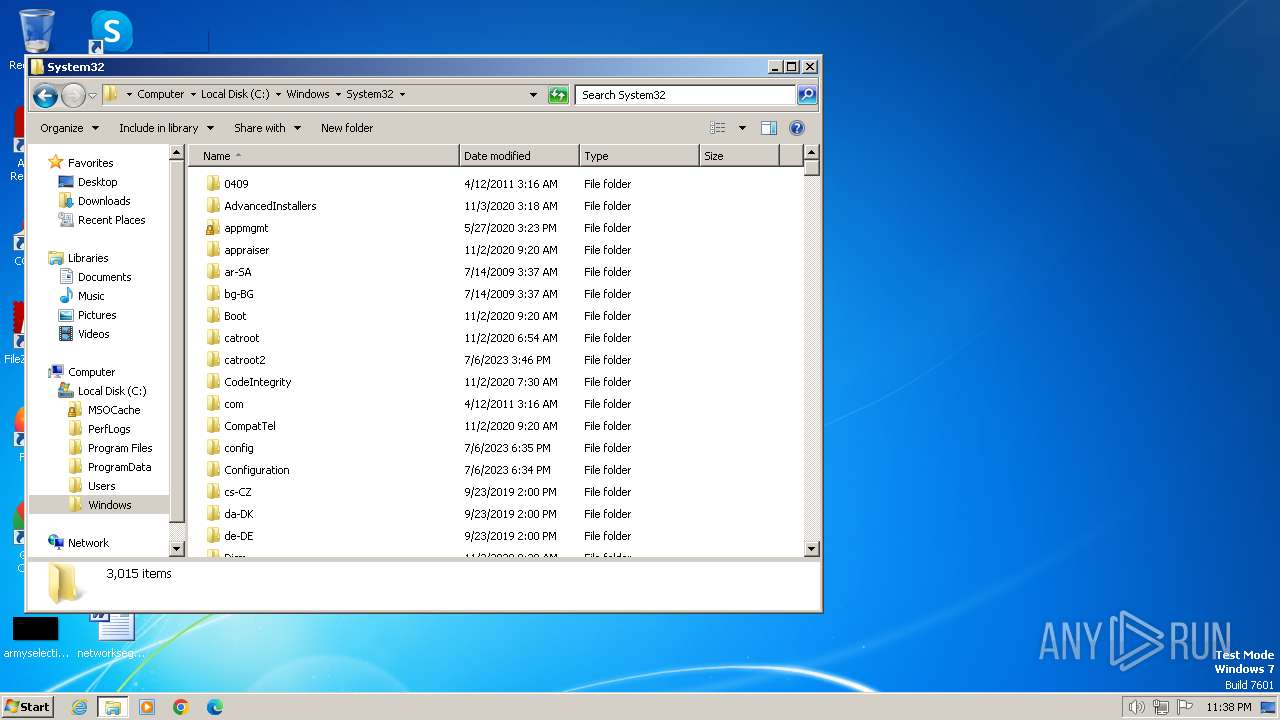Screen dimensions: 1280x720
Task: Select Windows in the address breadcrumb
Action: pos(308,94)
